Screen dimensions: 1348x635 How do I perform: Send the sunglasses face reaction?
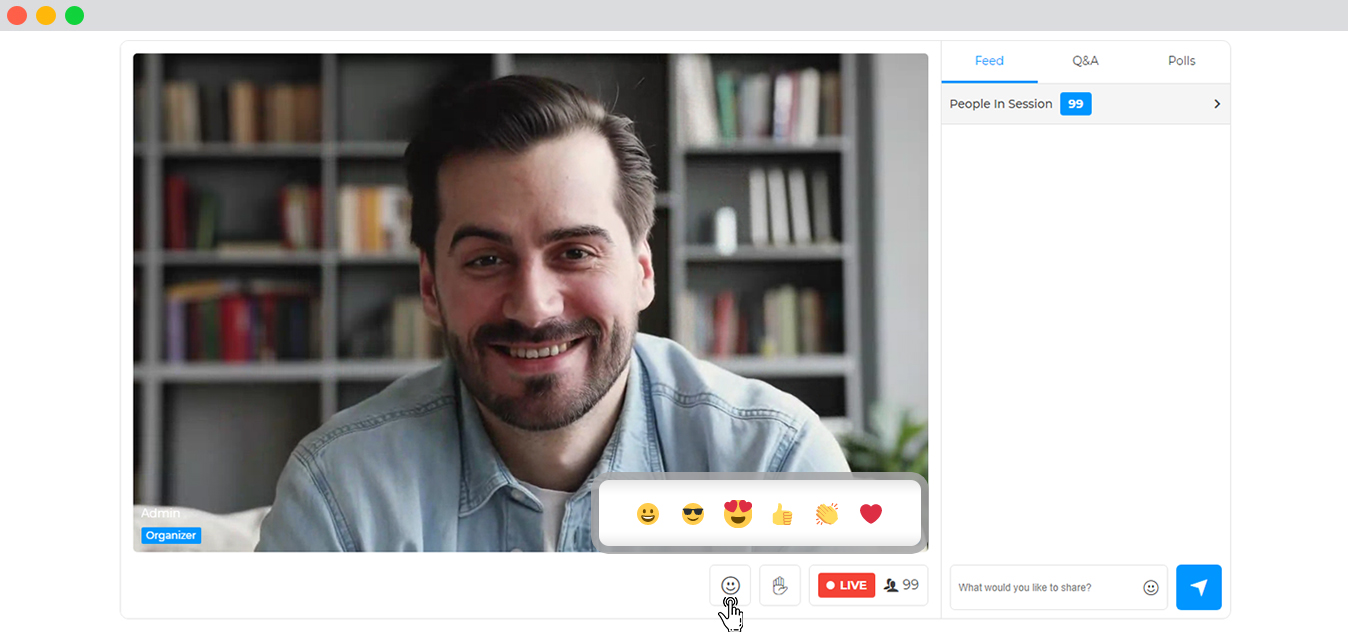pos(693,514)
